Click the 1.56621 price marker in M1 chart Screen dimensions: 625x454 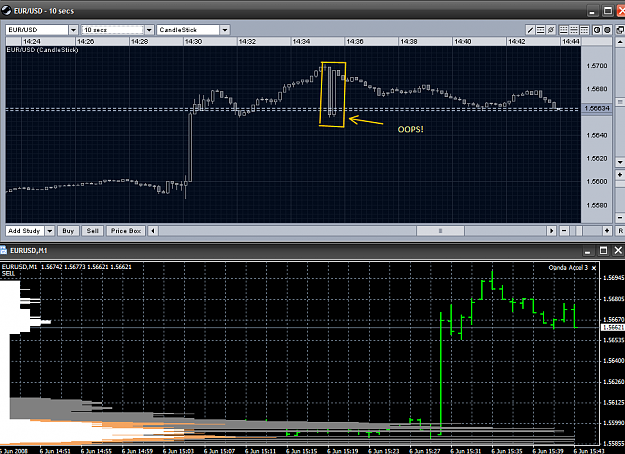(613, 327)
